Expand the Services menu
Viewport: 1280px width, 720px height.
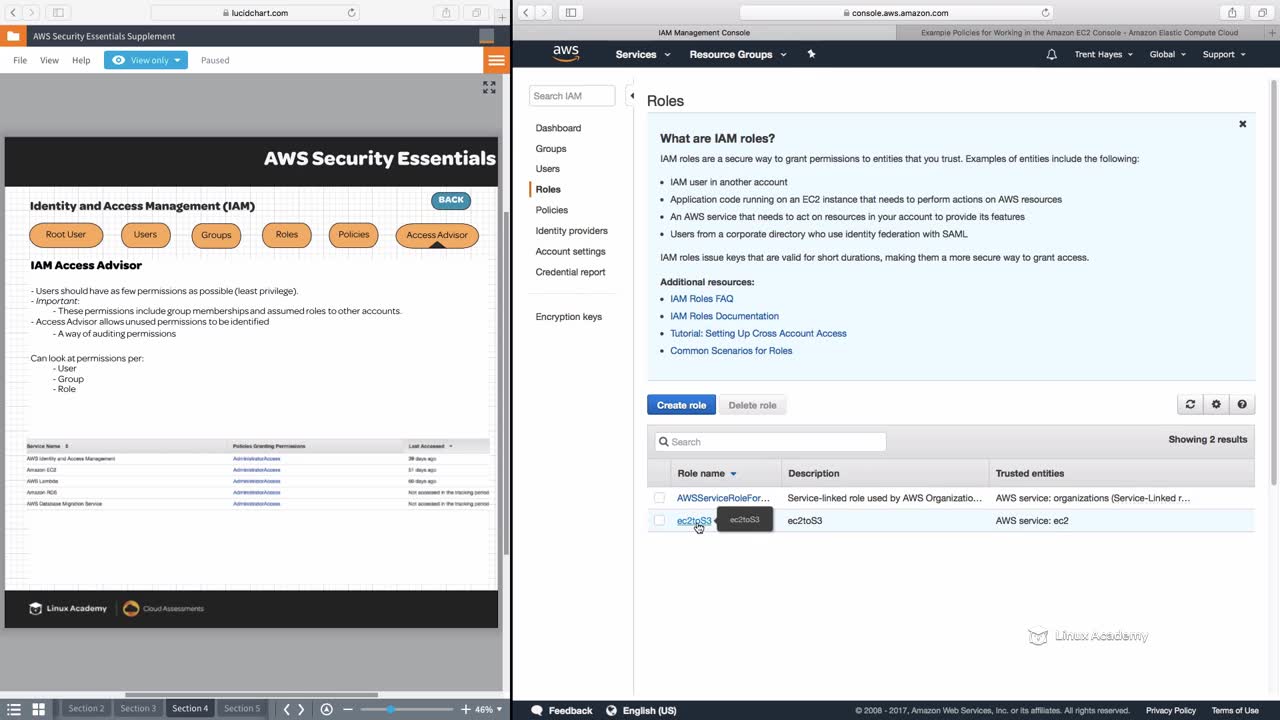coord(643,54)
